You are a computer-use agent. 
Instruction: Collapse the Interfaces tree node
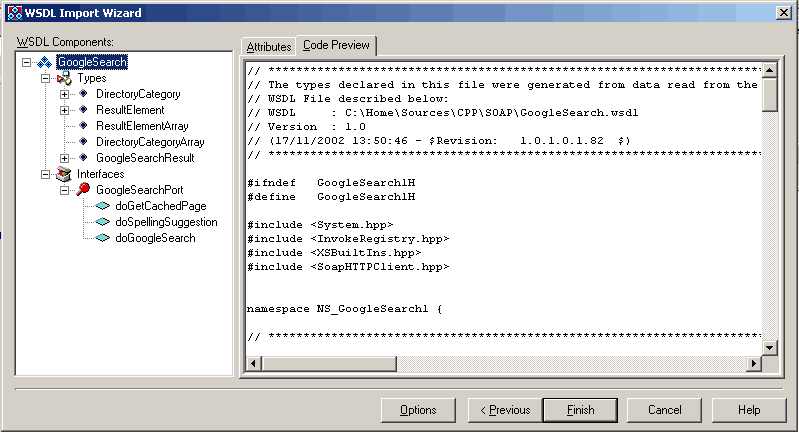pyautogui.click(x=45, y=174)
